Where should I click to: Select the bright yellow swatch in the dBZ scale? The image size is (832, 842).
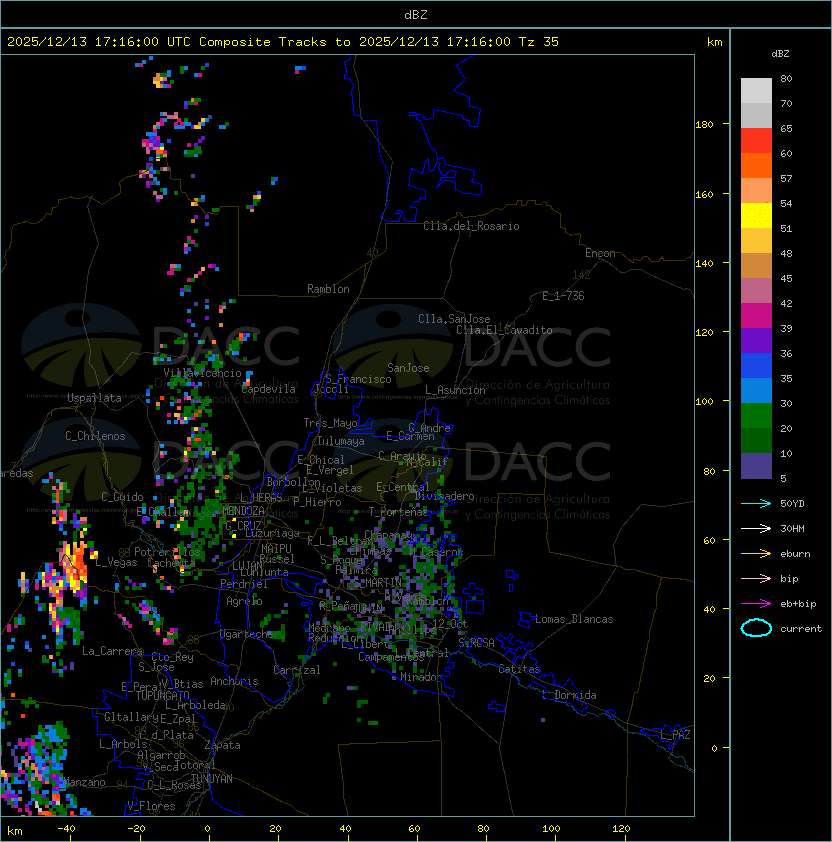pyautogui.click(x=756, y=216)
